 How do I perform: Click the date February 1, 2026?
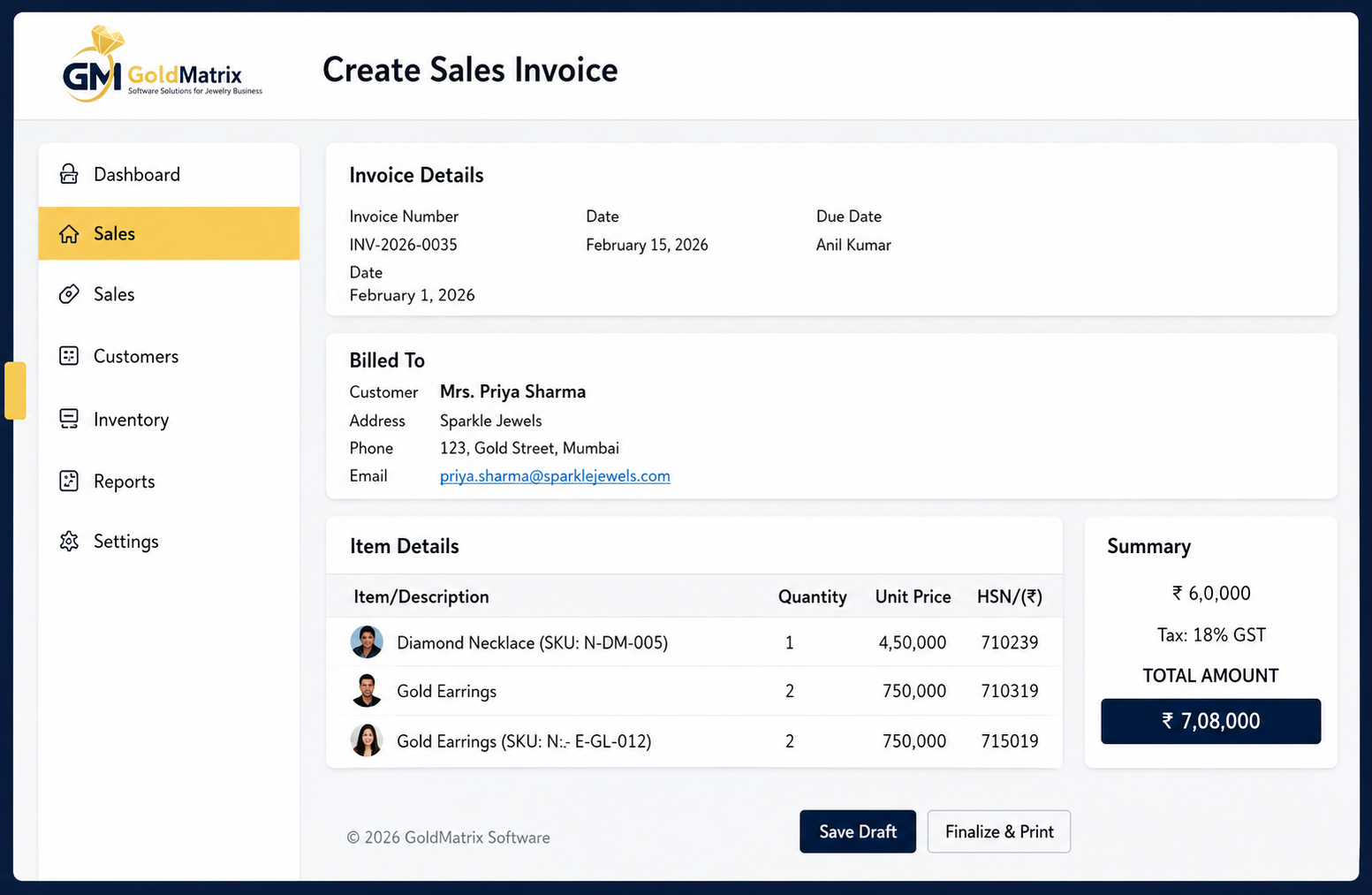[412, 295]
